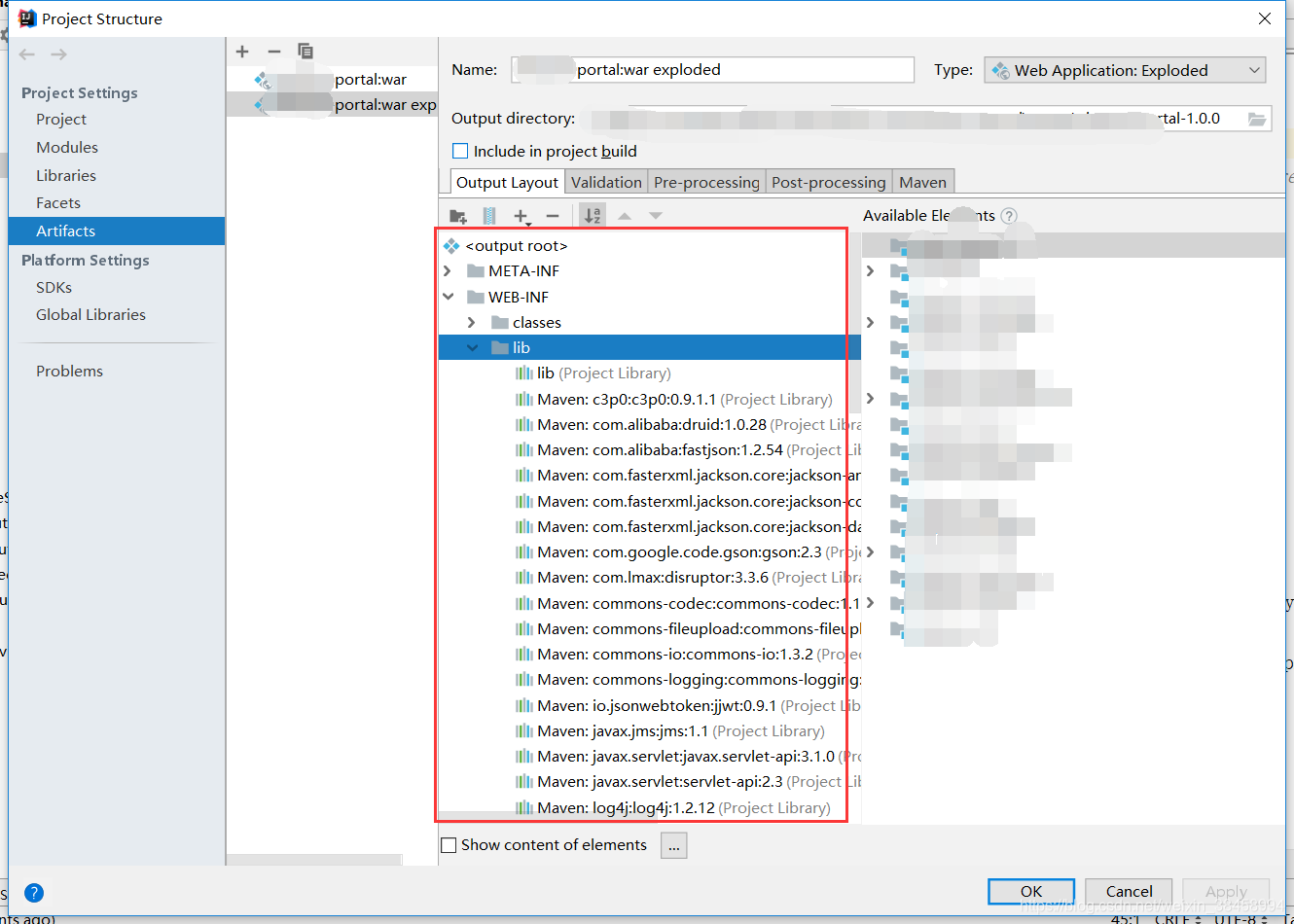Expand the META-INF folder node
Viewport: 1294px width, 924px height.
click(x=448, y=271)
